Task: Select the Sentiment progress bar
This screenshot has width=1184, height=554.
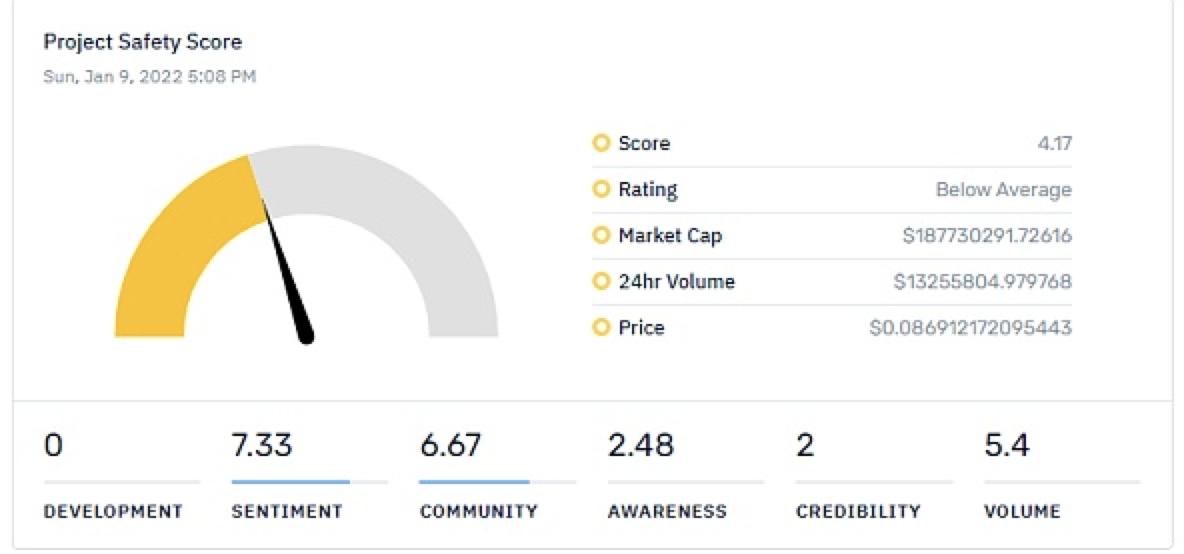Action: [310, 482]
